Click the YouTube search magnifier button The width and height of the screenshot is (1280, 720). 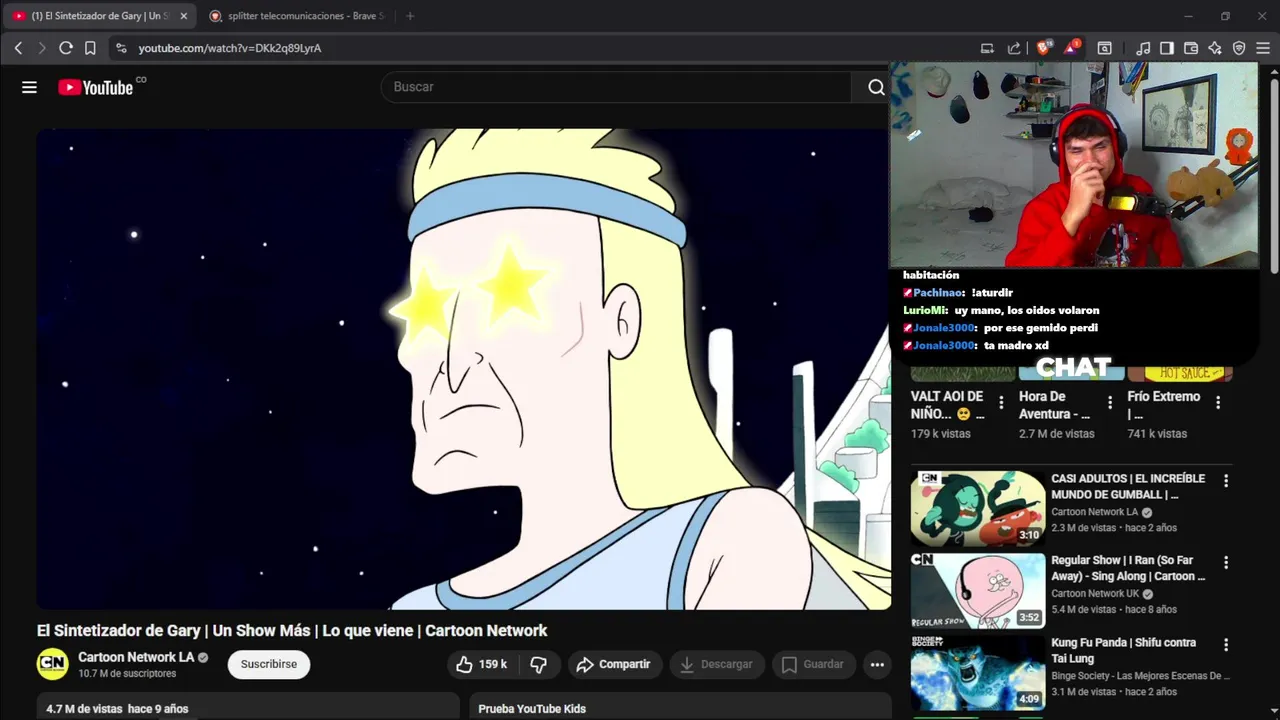(x=876, y=87)
